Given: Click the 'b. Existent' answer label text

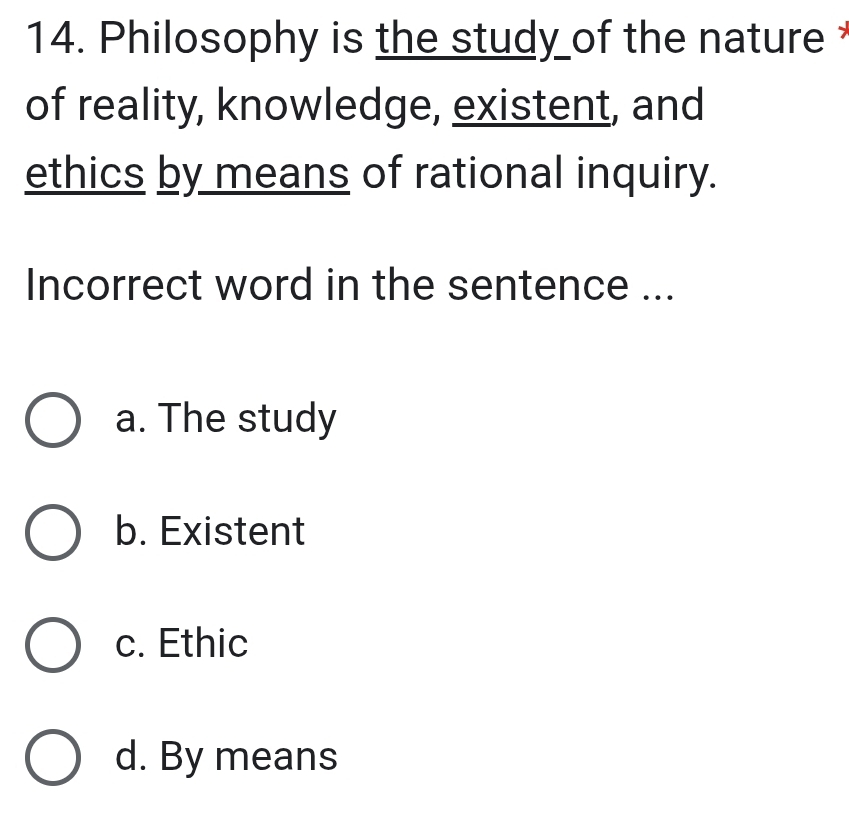Looking at the screenshot, I should point(210,532).
